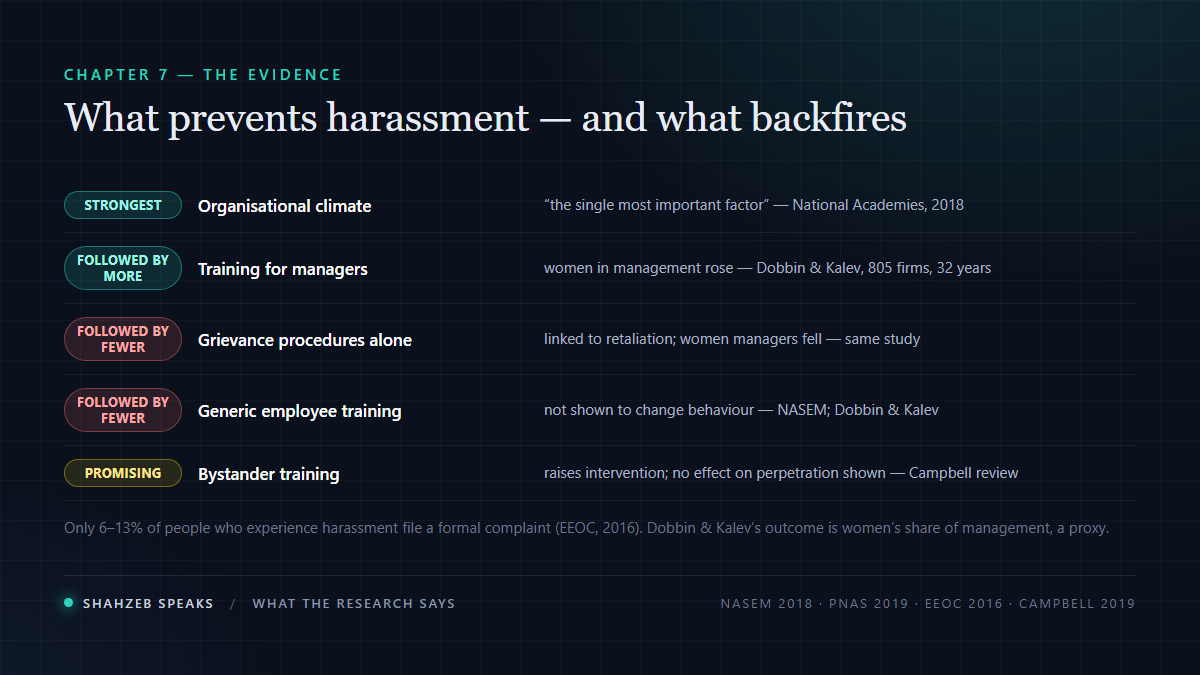1200x675 pixels.
Task: Click 'linked to retaliation; women managers fell' text
Action: point(732,339)
